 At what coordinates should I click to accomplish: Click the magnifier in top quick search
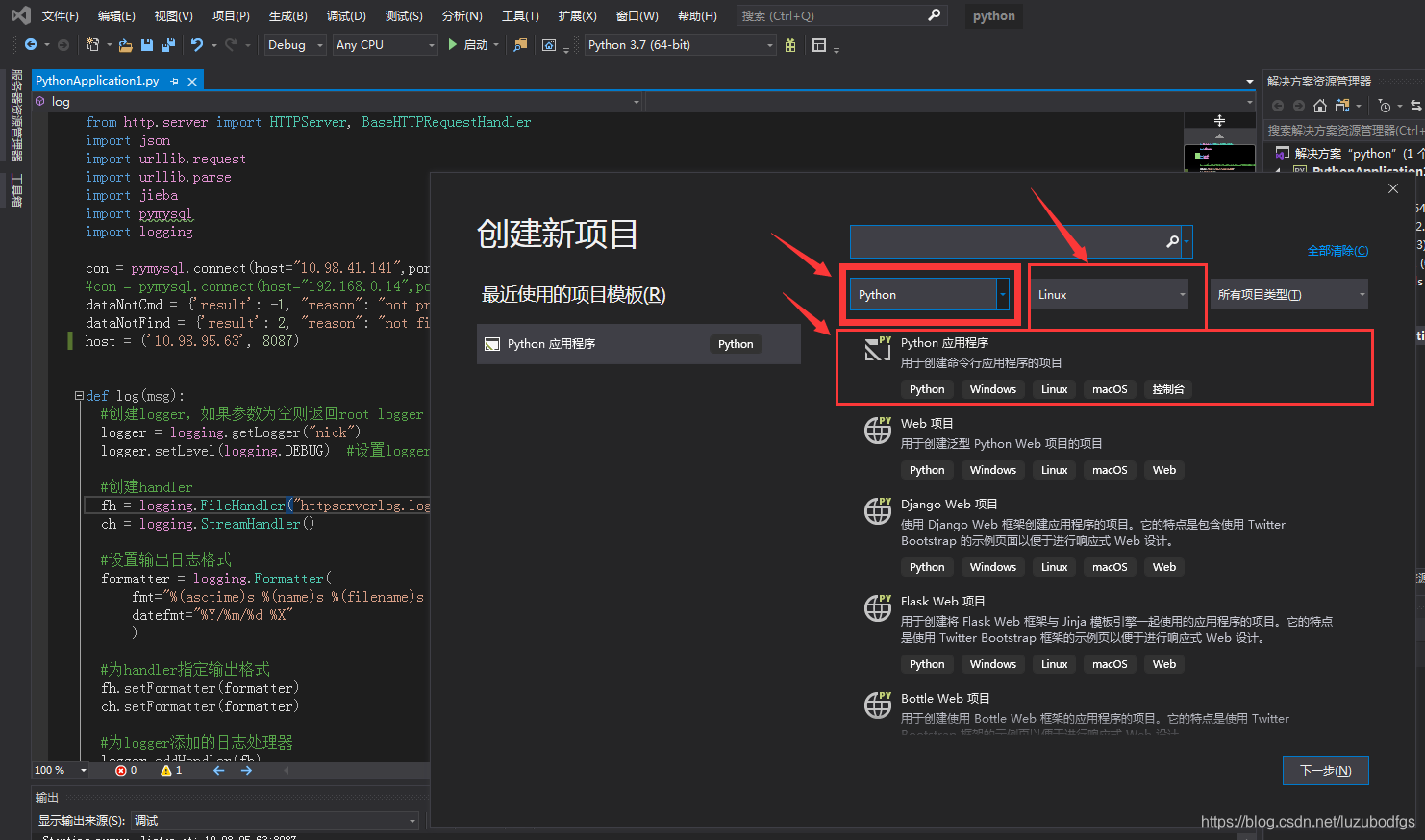(934, 15)
